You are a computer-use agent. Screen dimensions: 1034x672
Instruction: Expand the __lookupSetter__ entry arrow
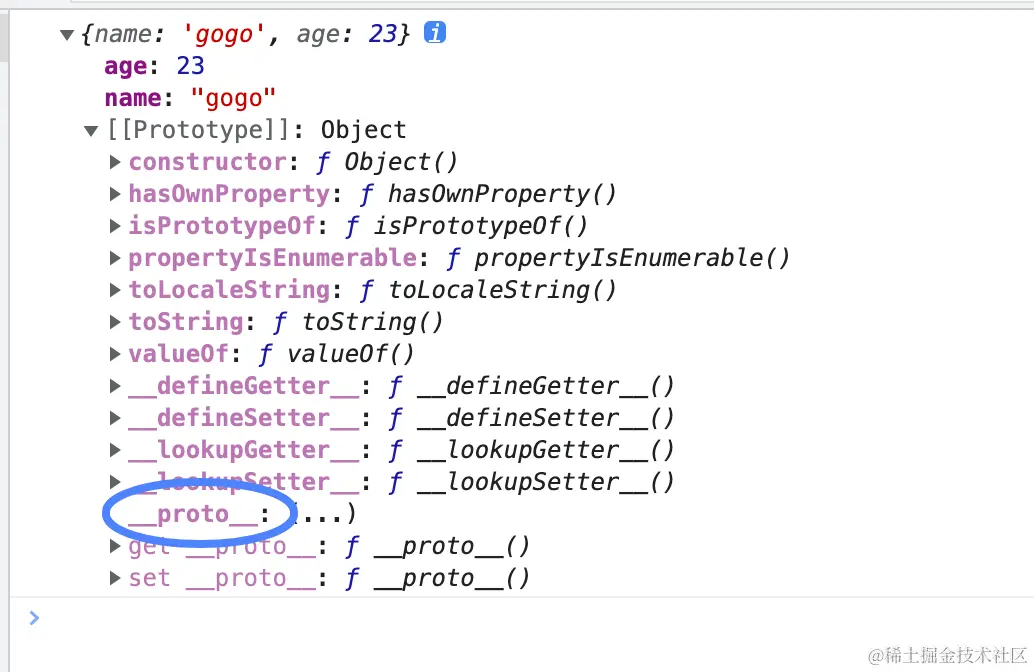pyautogui.click(x=115, y=481)
